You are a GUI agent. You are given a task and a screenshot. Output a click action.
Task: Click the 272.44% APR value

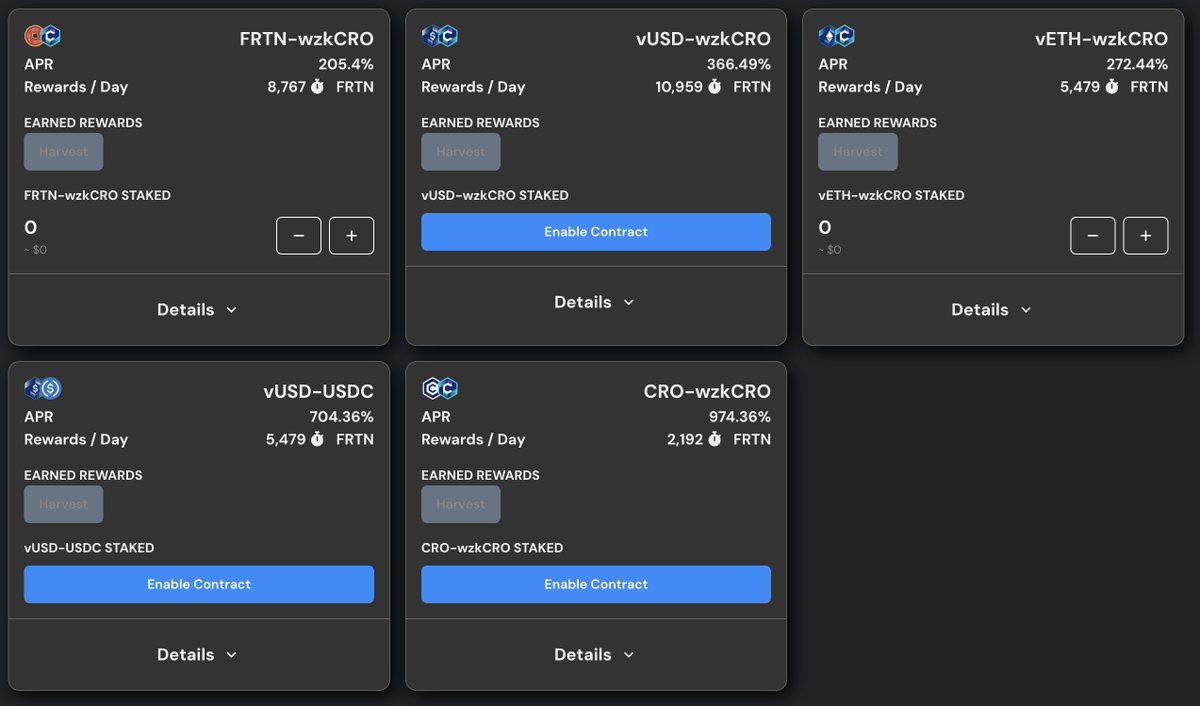[x=1137, y=64]
